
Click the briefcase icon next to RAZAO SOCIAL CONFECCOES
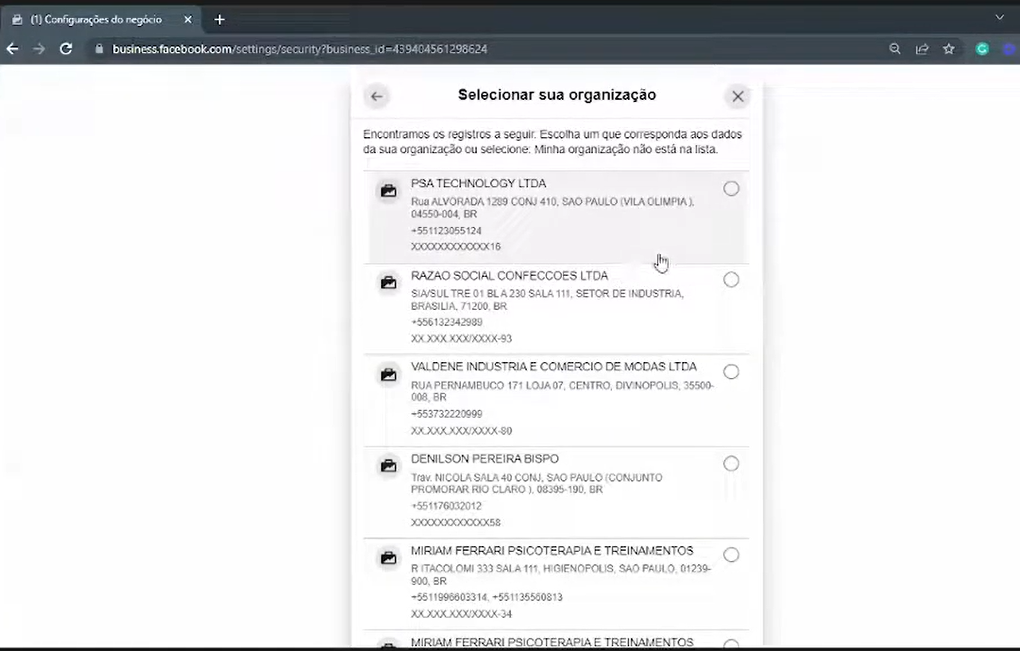pyautogui.click(x=388, y=282)
